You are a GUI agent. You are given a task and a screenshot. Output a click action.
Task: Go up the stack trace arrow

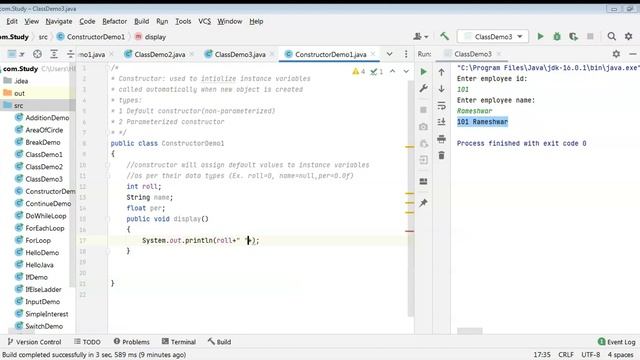coord(441,72)
